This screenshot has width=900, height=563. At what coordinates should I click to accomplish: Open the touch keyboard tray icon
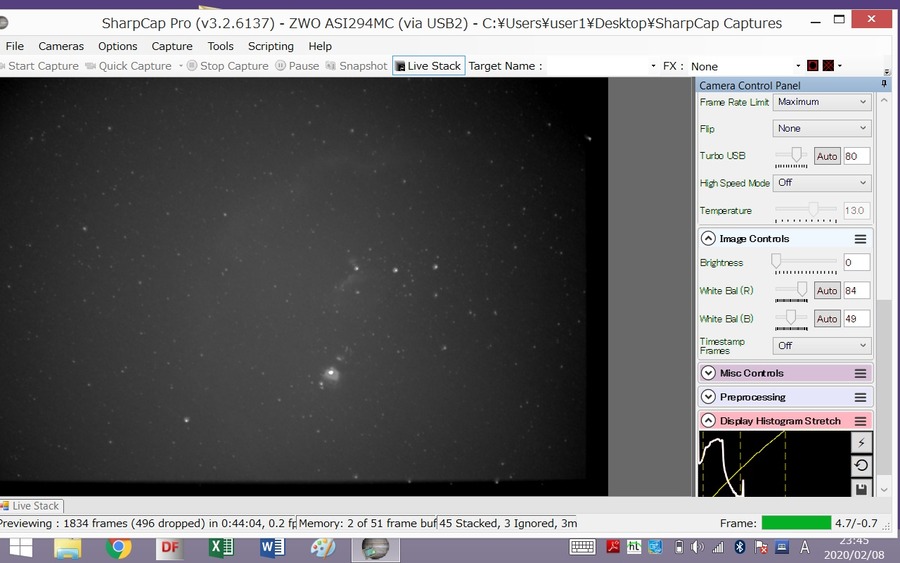click(x=582, y=547)
